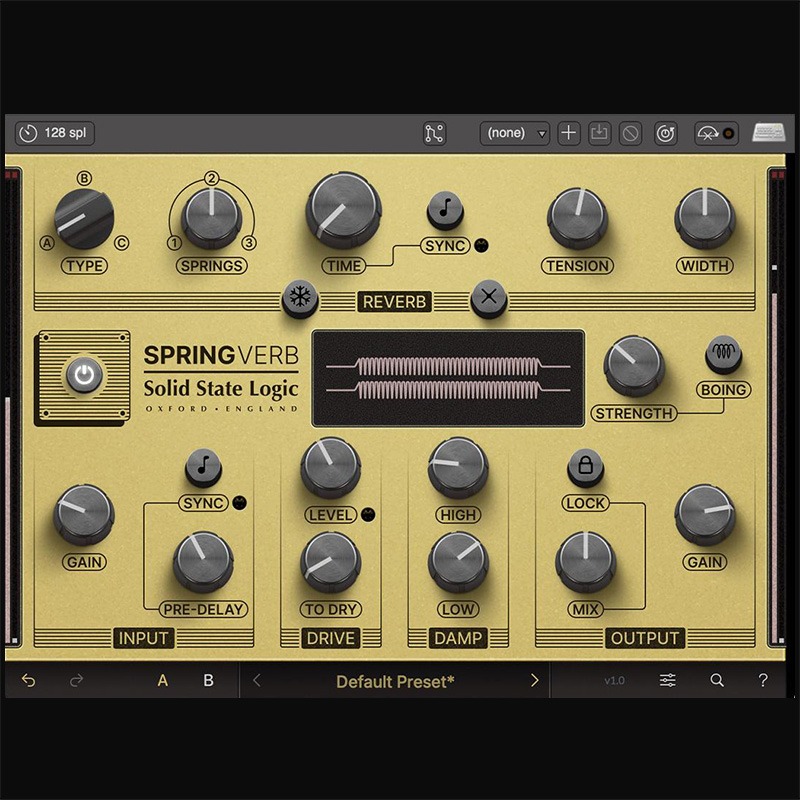This screenshot has height=800, width=800.
Task: Open the sliders settings icon
Action: coord(668,680)
